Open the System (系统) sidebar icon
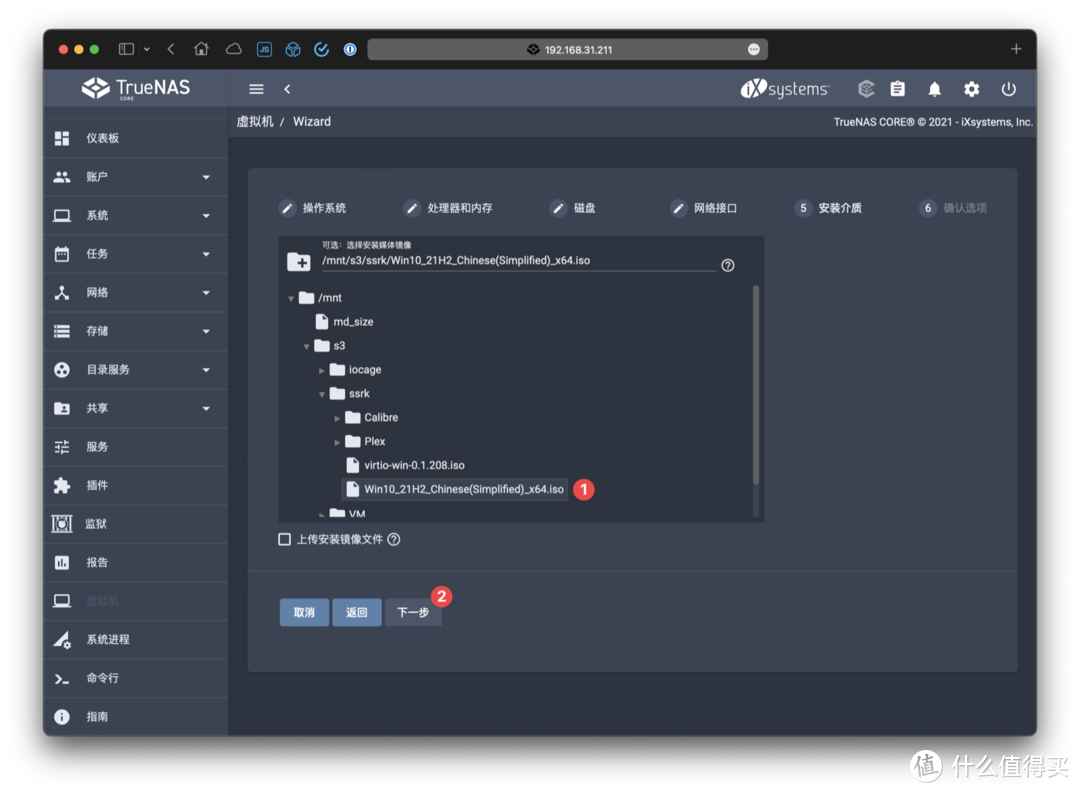The width and height of the screenshot is (1080, 793). pos(62,216)
